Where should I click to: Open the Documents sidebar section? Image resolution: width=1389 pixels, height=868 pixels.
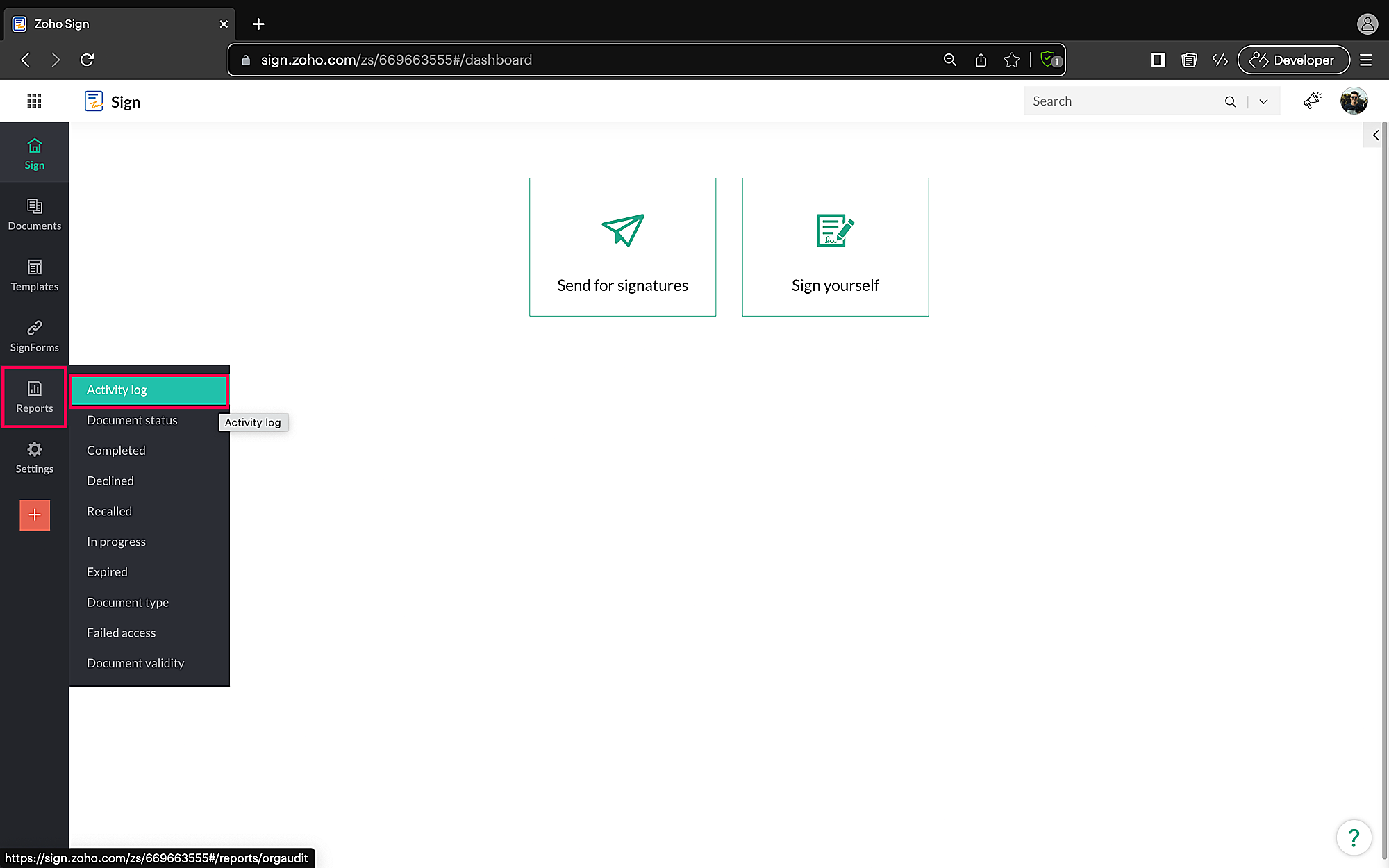[34, 214]
